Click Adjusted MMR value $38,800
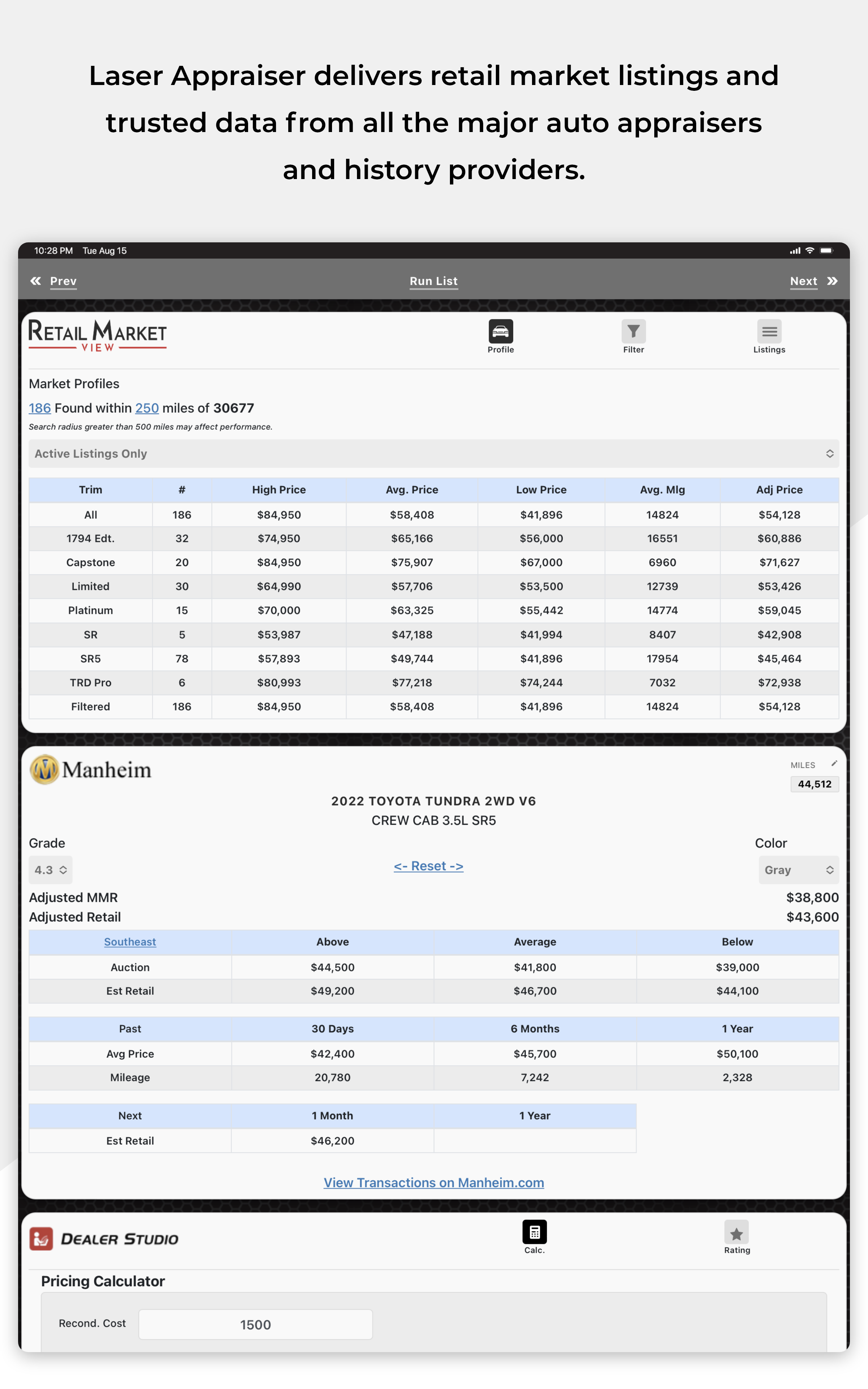This screenshot has height=1389, width=868. click(812, 897)
